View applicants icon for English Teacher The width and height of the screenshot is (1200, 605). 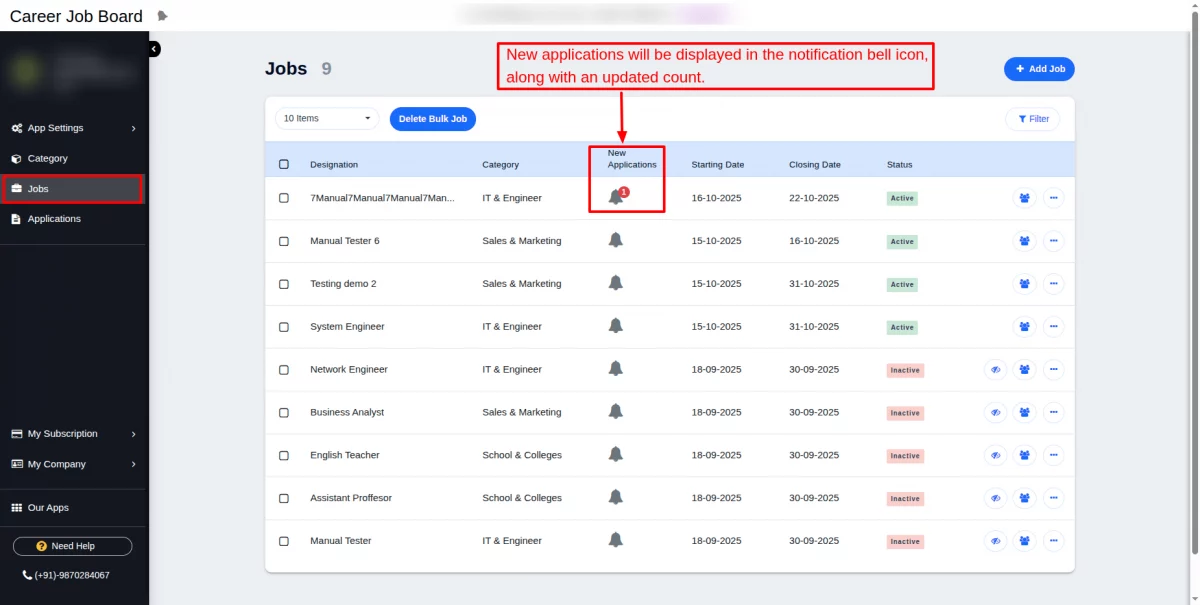(1024, 455)
